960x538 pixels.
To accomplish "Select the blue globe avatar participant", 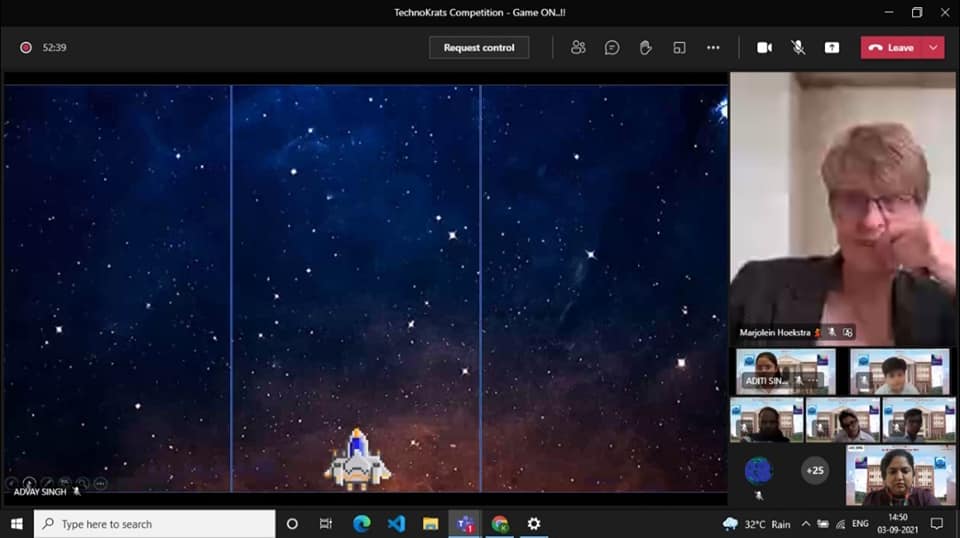I will [x=759, y=471].
